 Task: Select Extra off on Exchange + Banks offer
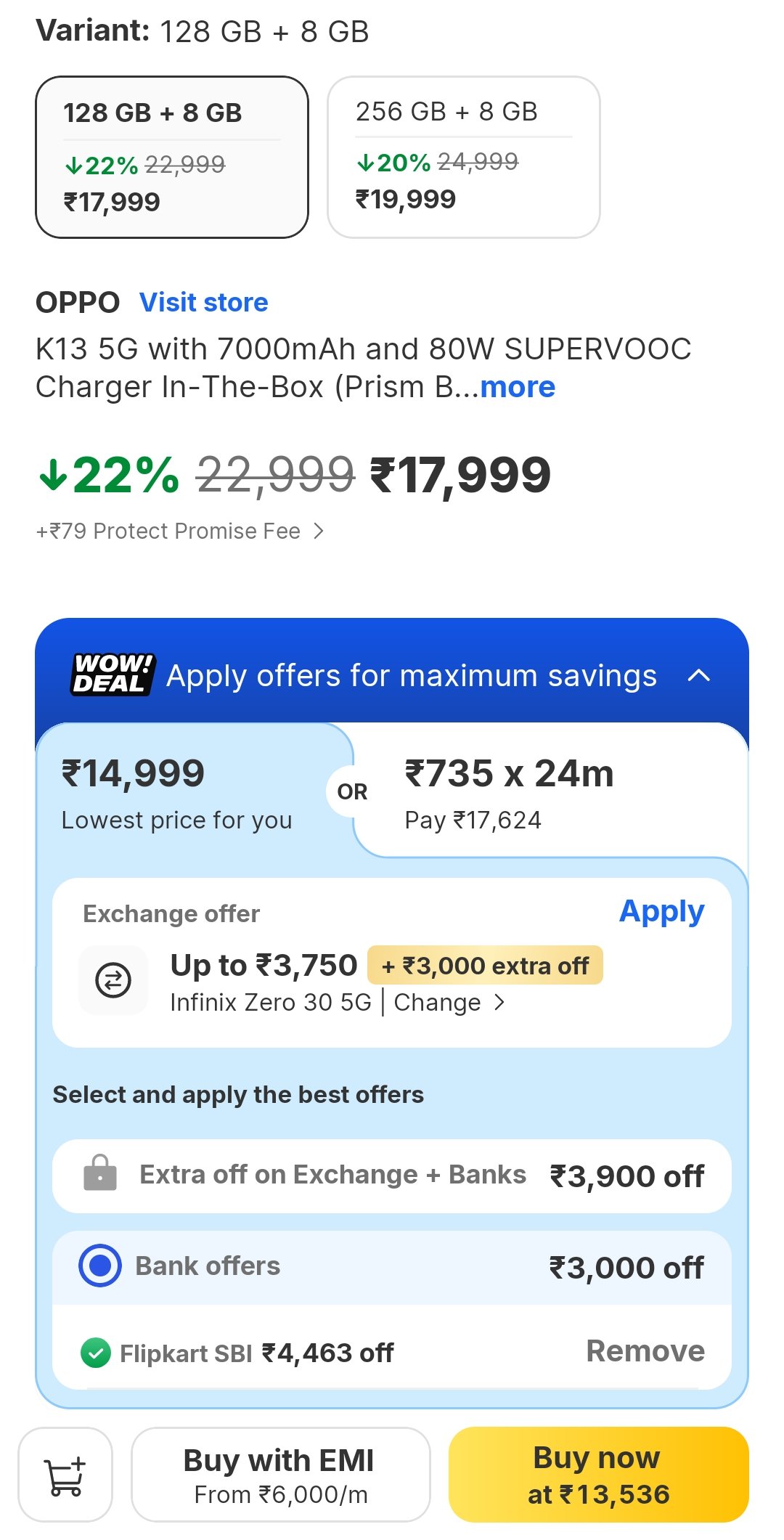point(392,1176)
